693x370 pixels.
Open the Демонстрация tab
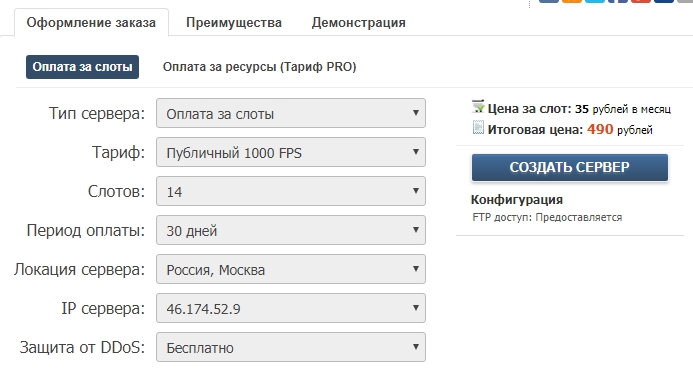(x=358, y=23)
